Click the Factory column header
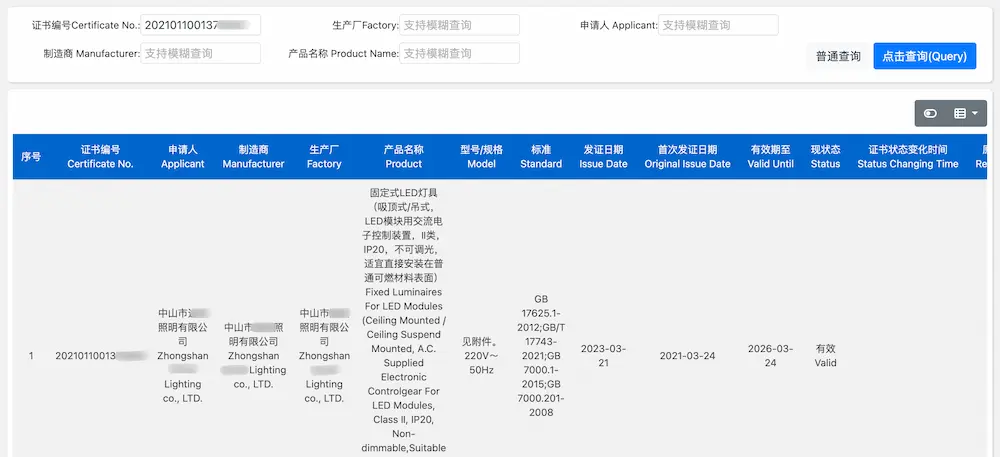Screen dimensions: 1000x457 (324, 156)
